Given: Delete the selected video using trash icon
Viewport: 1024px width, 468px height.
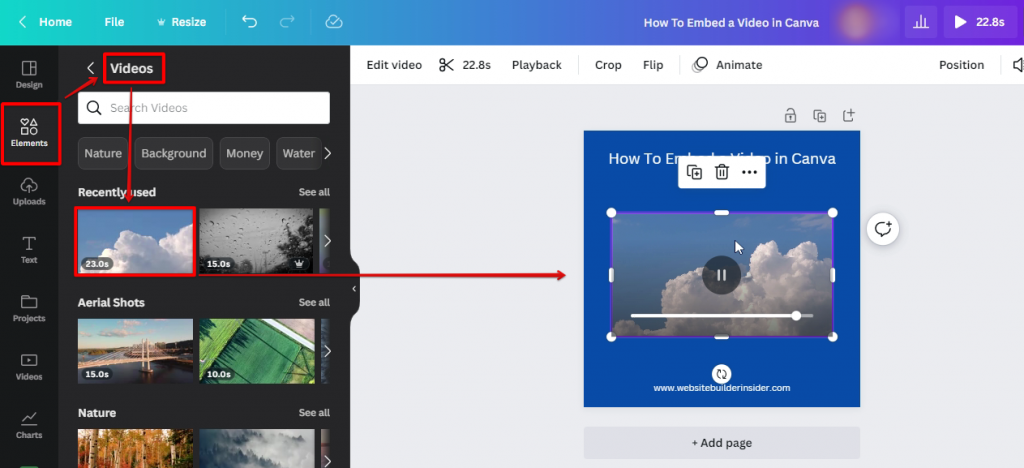Looking at the screenshot, I should 721,173.
